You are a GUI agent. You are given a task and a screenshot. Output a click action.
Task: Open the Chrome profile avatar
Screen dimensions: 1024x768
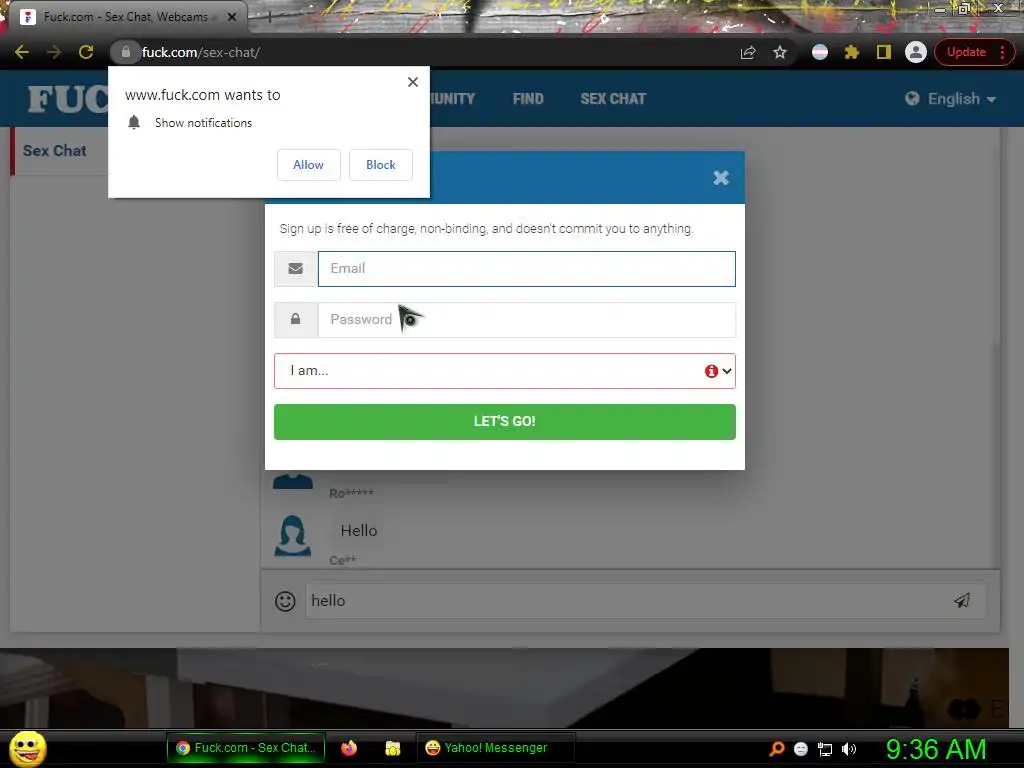[x=916, y=52]
